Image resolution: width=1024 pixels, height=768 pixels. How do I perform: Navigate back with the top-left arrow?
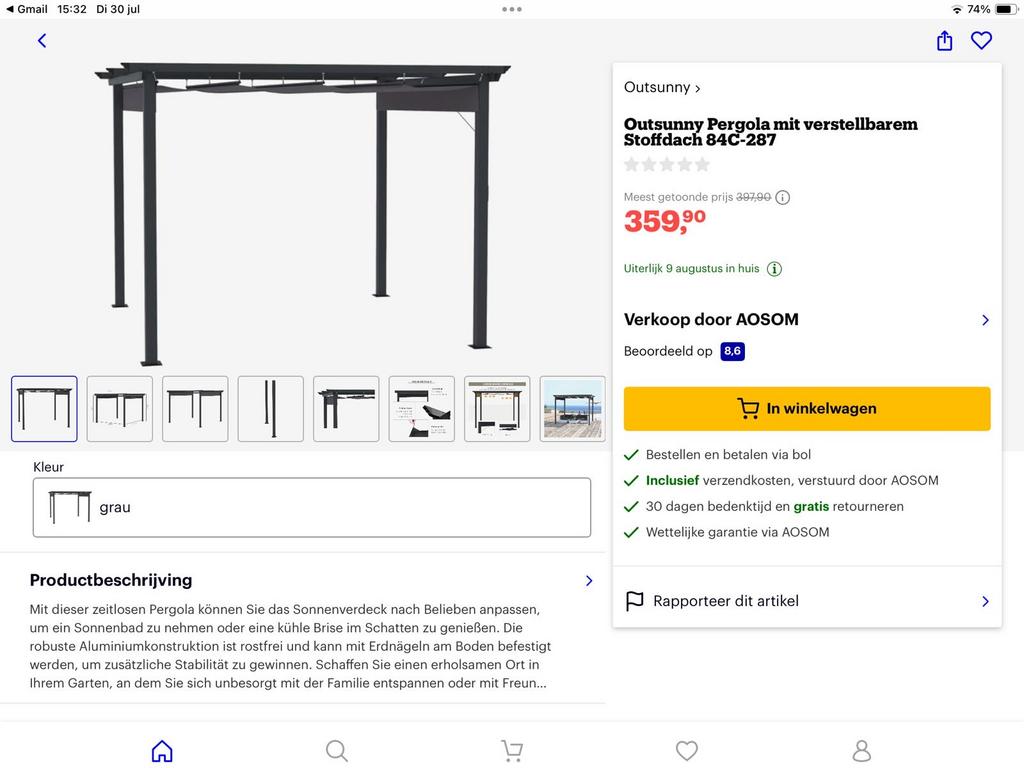[41, 40]
